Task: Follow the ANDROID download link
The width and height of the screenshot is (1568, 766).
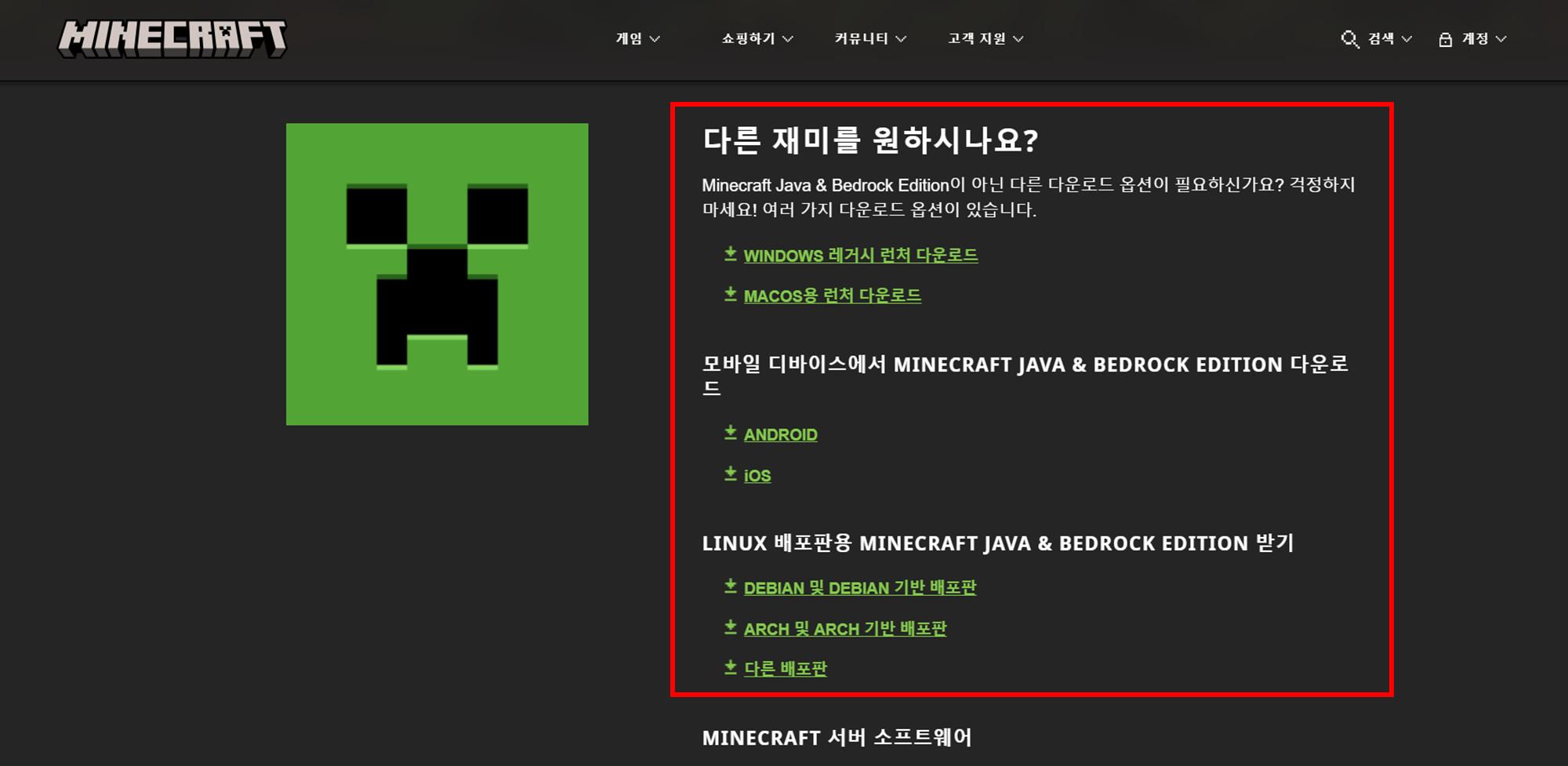Action: 780,435
